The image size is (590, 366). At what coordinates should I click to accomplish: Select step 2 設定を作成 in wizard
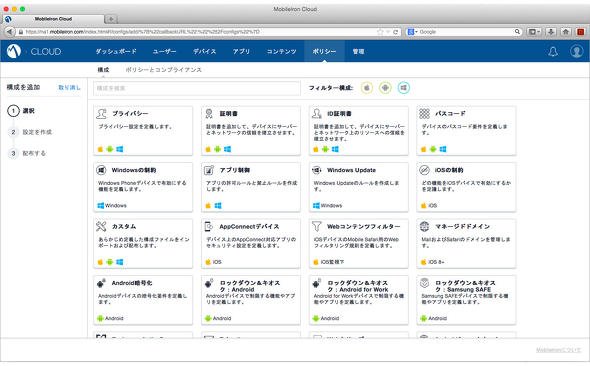(30, 132)
